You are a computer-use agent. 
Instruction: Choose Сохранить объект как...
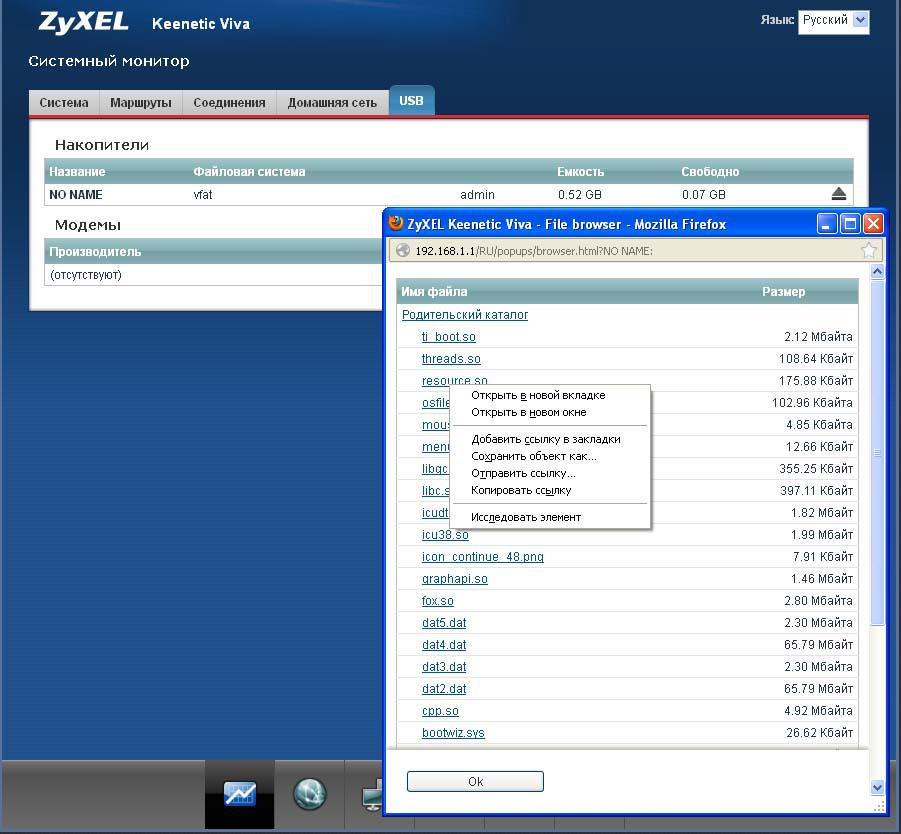pos(534,456)
